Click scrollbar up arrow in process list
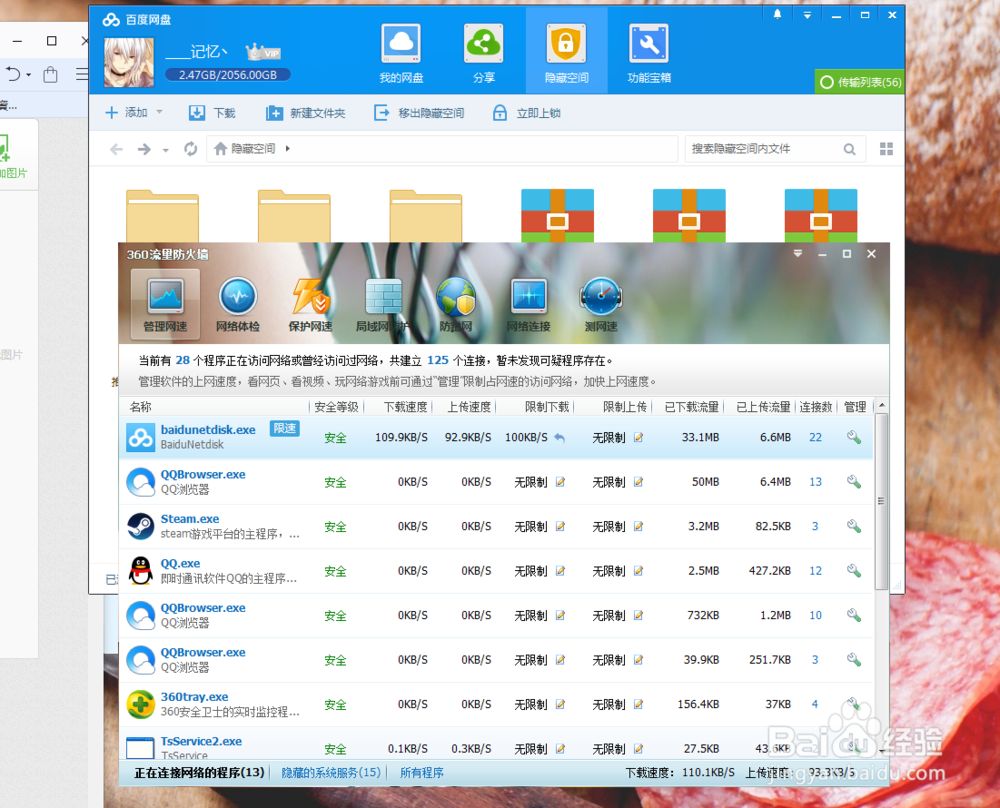This screenshot has width=1000, height=808. (881, 406)
